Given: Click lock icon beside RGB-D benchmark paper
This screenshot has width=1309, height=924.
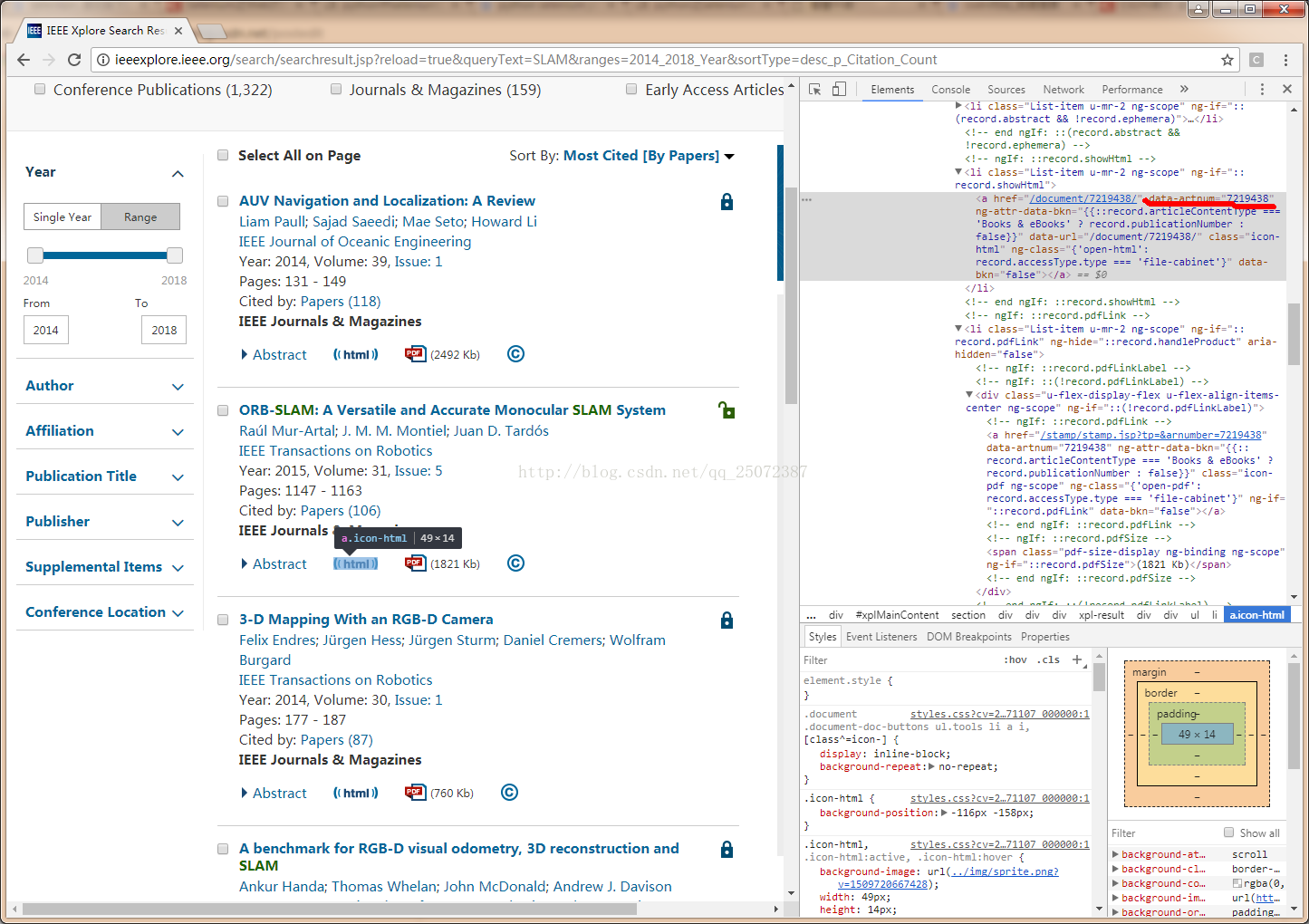Looking at the screenshot, I should pos(727,850).
